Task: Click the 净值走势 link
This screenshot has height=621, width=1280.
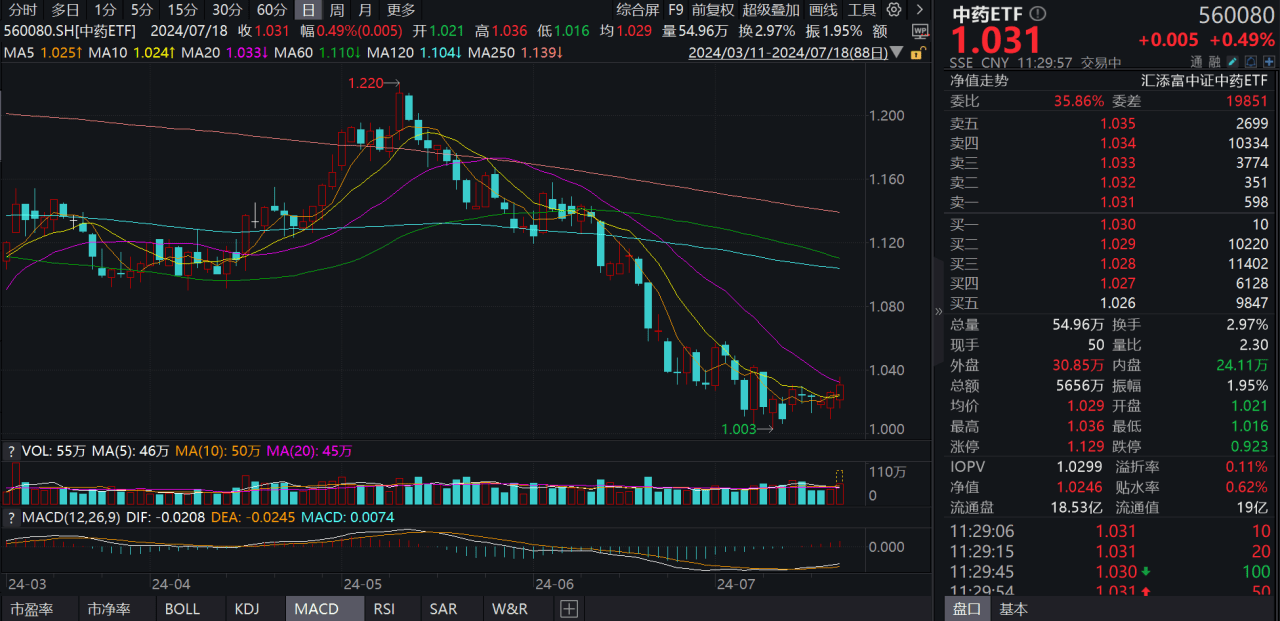Action: coord(979,80)
